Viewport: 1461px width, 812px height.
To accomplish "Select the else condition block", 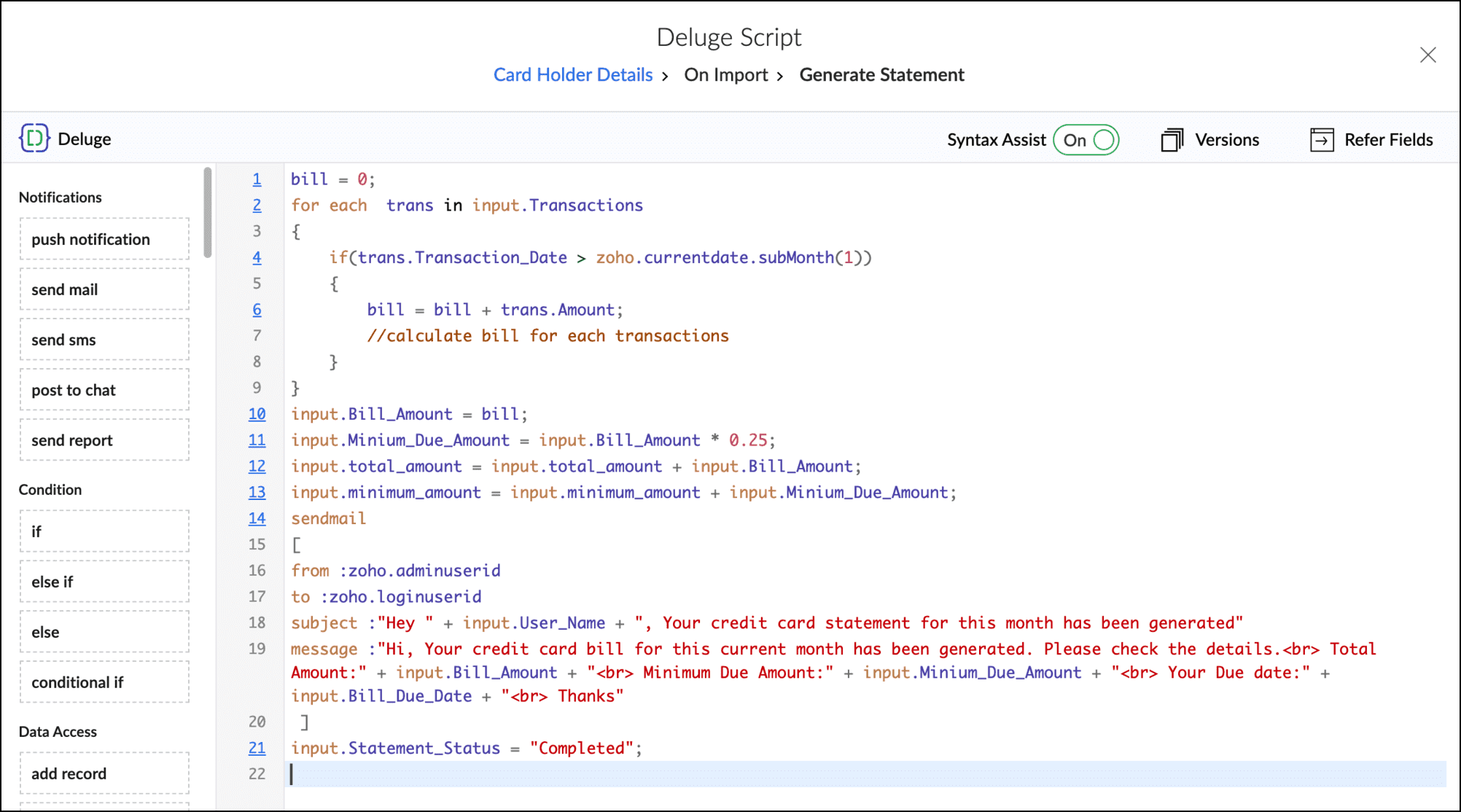I will 104,632.
